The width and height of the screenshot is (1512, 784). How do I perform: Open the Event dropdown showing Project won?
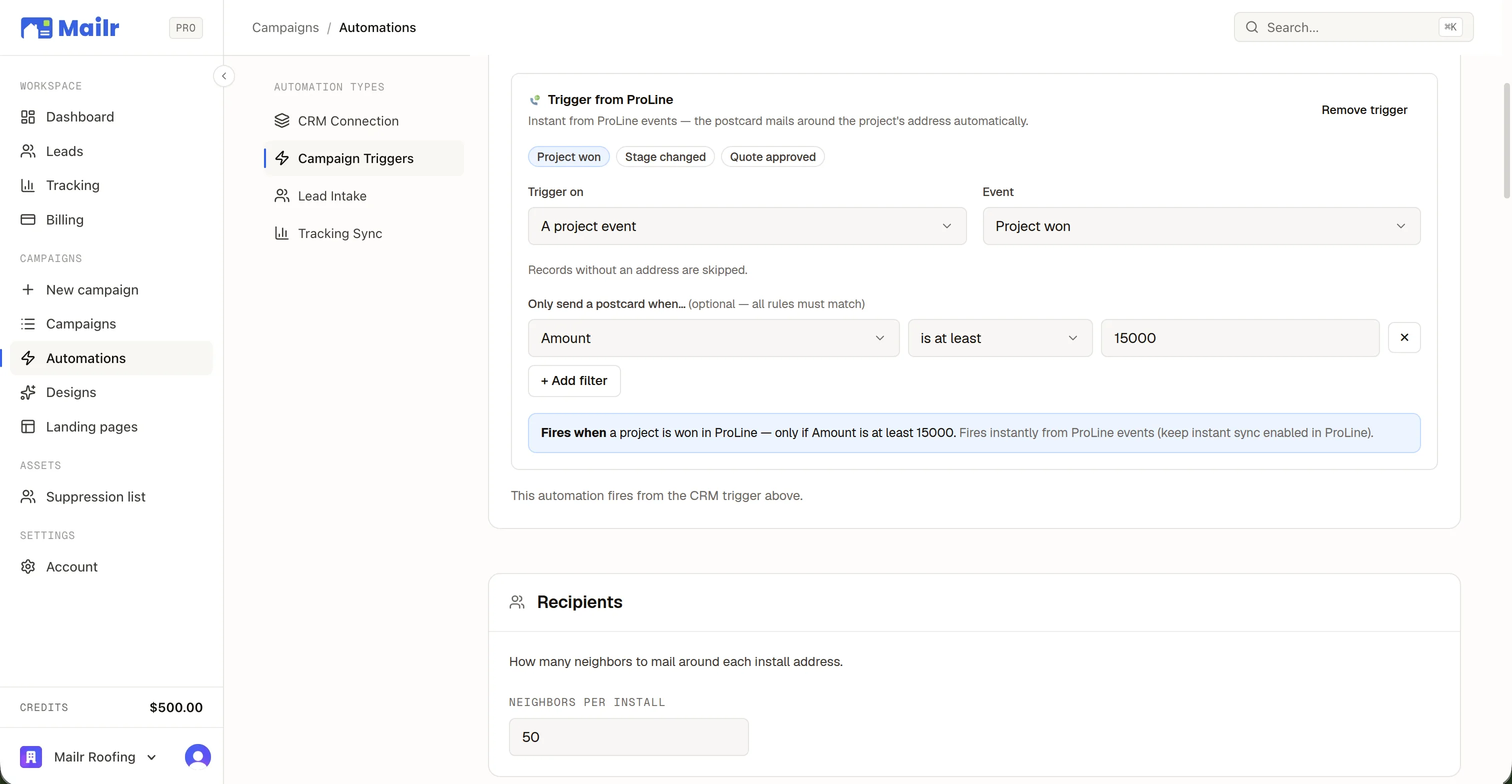[1201, 226]
